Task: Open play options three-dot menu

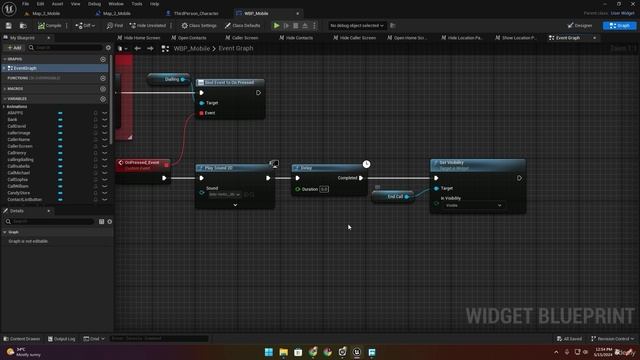Action: coord(314,26)
